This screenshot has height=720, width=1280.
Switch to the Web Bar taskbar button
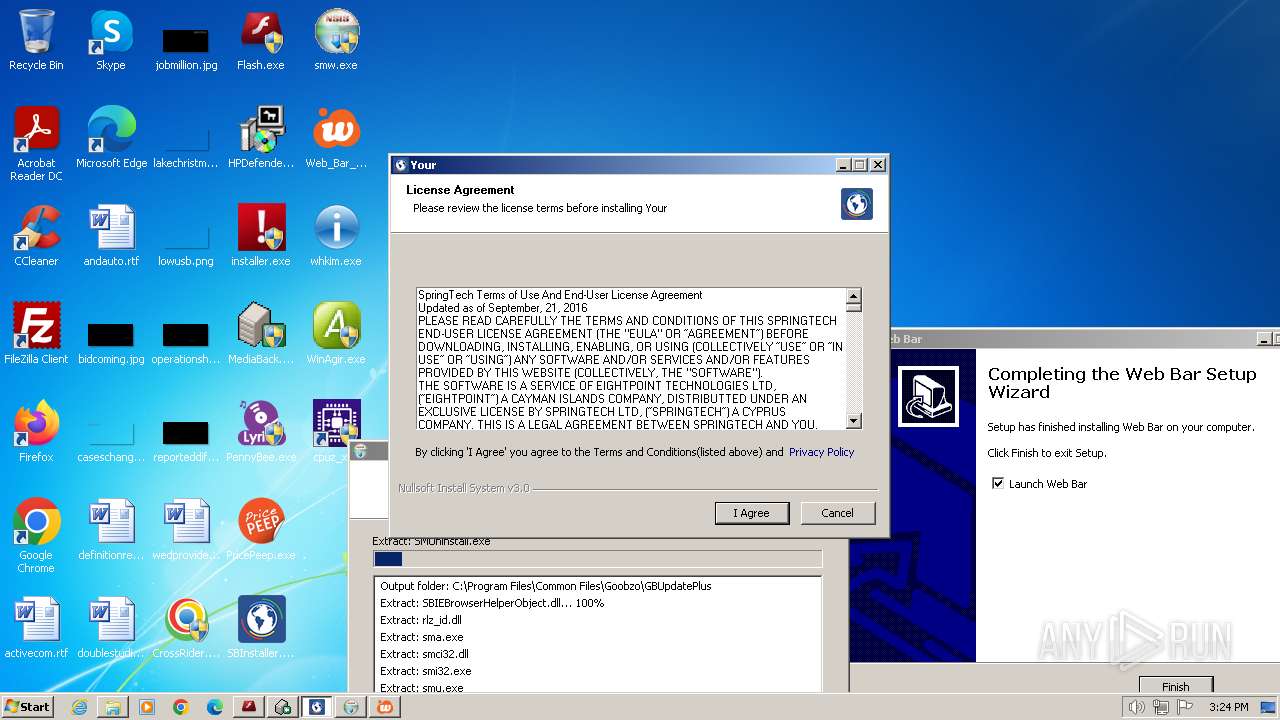coord(385,707)
